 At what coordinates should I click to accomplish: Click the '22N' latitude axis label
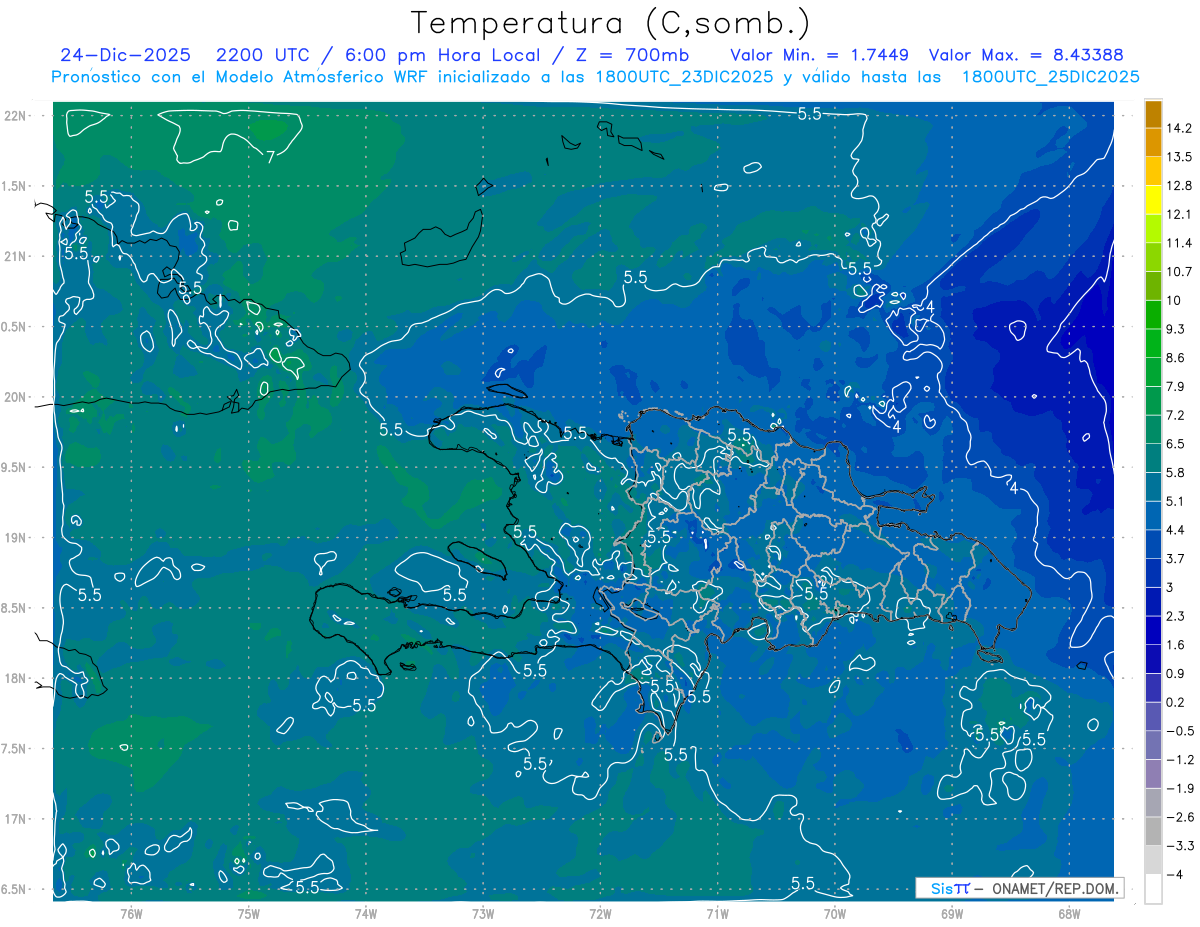pyautogui.click(x=16, y=116)
